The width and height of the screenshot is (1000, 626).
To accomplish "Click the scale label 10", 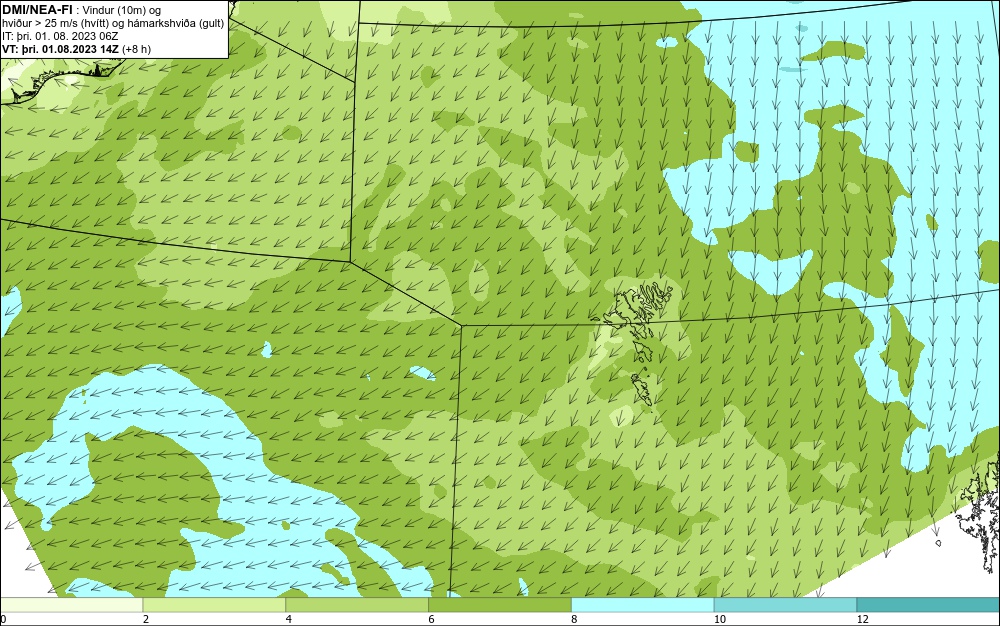I will [720, 619].
